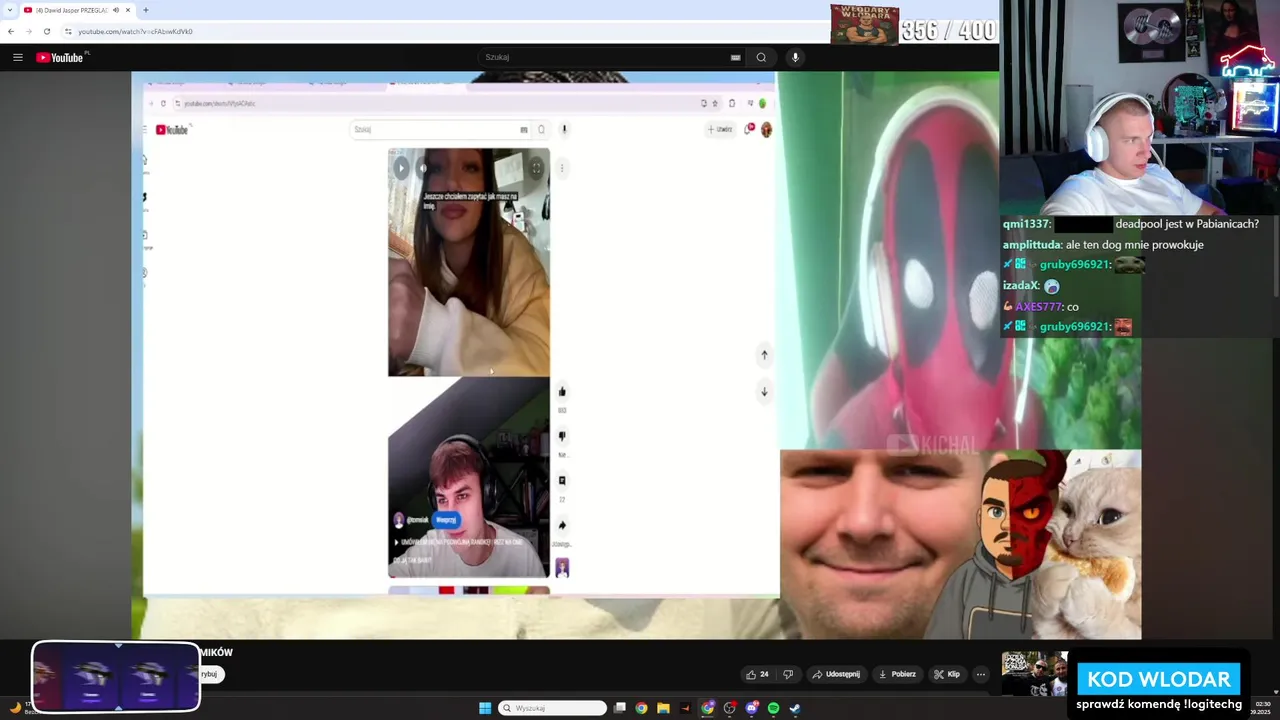
Task: Like the video showing 24 likes
Action: click(x=757, y=674)
